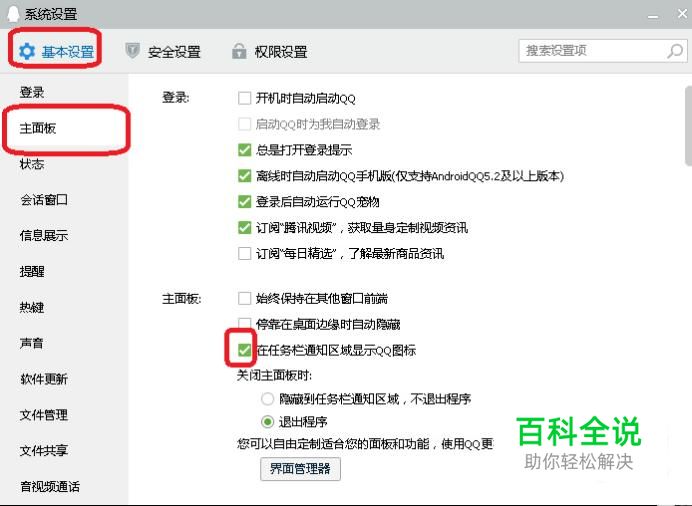Click the vertical scrollbar thumb

tap(688, 126)
